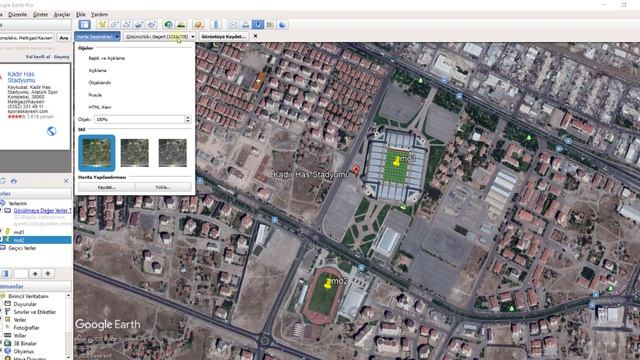The height and width of the screenshot is (360, 640).
Task: Start the Record a Tour tool
Action: (151, 24)
